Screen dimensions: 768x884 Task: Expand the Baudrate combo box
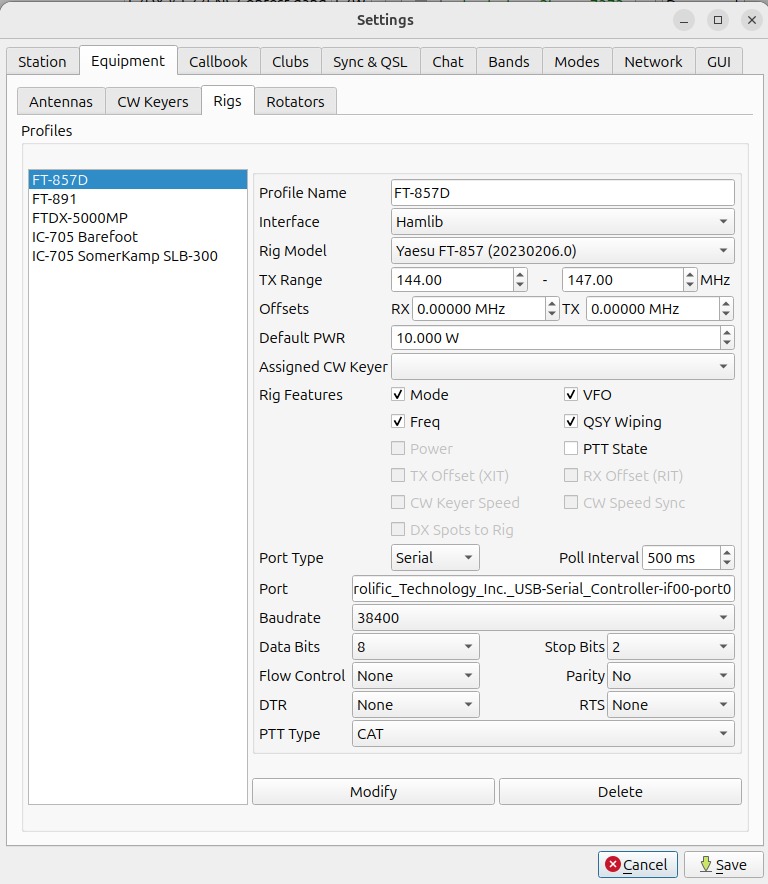point(543,618)
